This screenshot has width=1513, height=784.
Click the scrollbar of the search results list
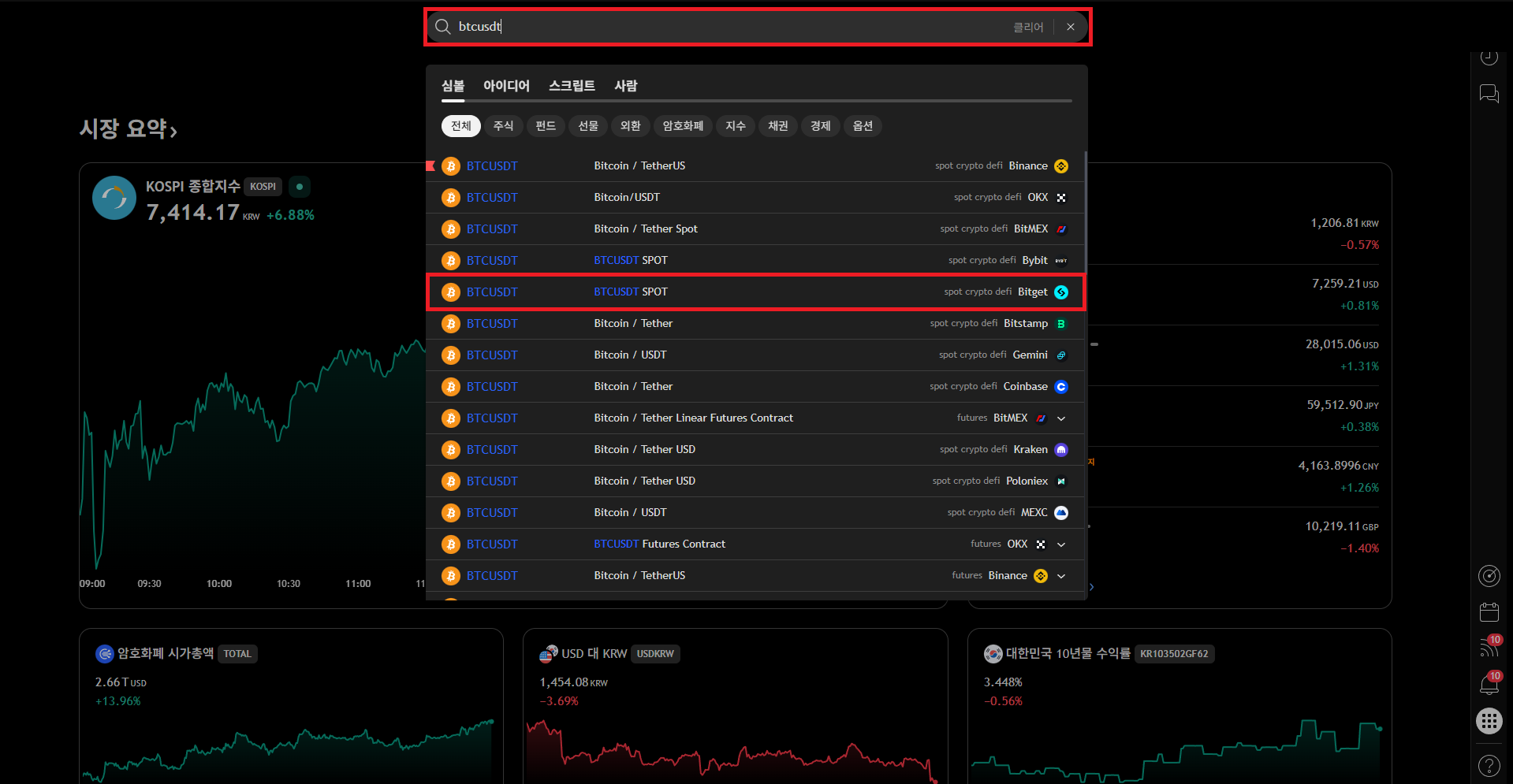[x=1086, y=213]
